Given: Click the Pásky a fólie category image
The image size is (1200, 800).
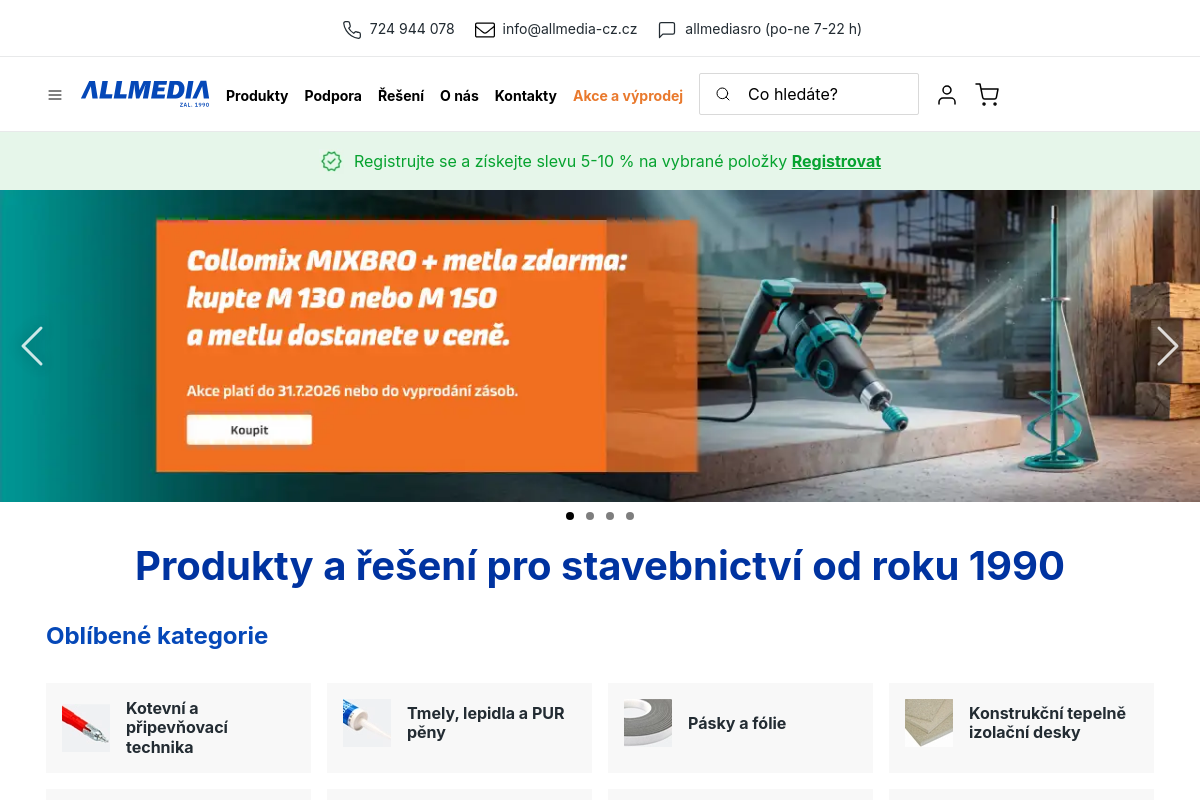Looking at the screenshot, I should [x=648, y=723].
